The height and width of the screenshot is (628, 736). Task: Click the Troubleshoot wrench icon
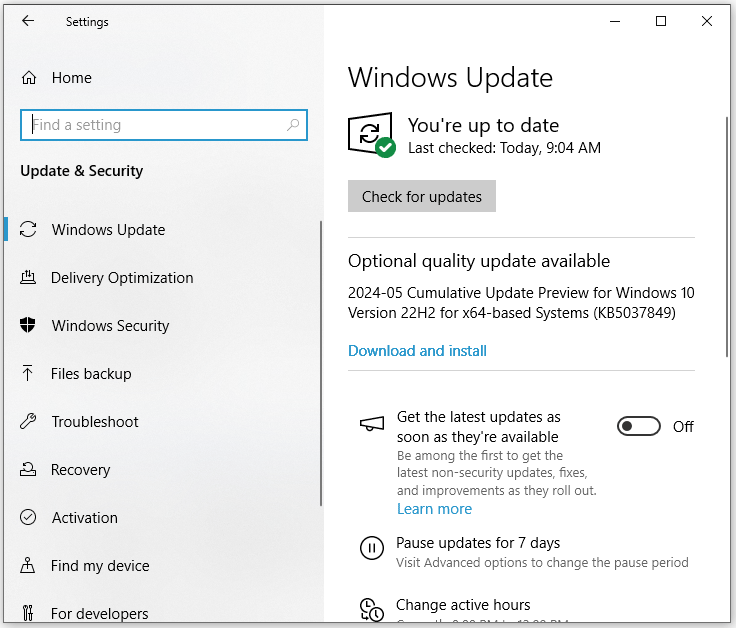click(x=29, y=422)
